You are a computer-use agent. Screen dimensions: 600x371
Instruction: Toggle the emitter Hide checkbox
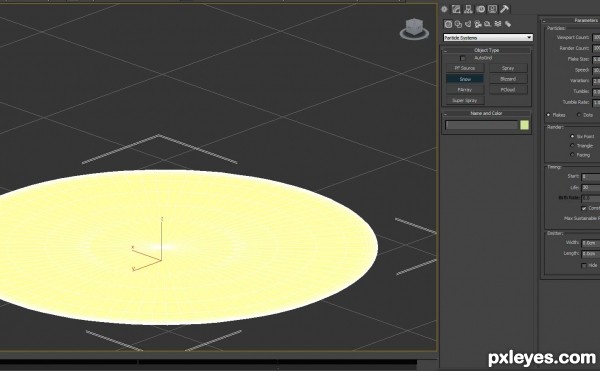(x=584, y=265)
